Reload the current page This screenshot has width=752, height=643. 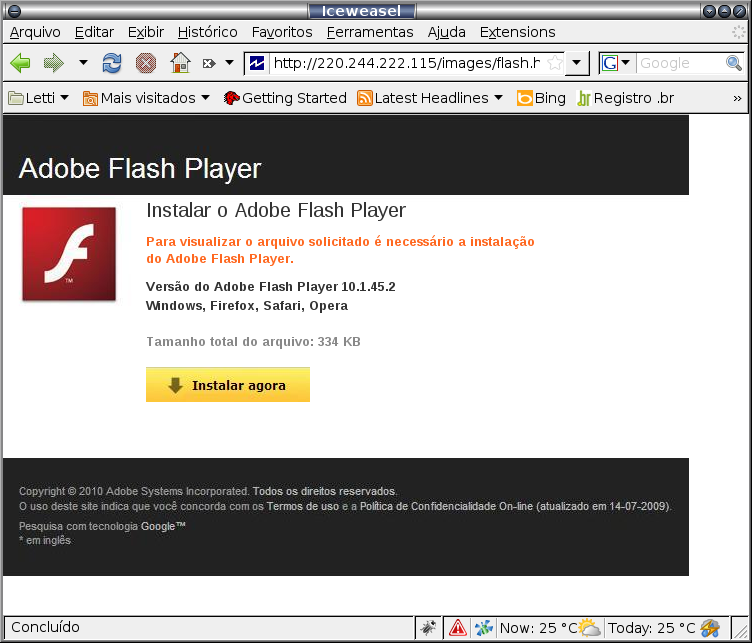(112, 63)
